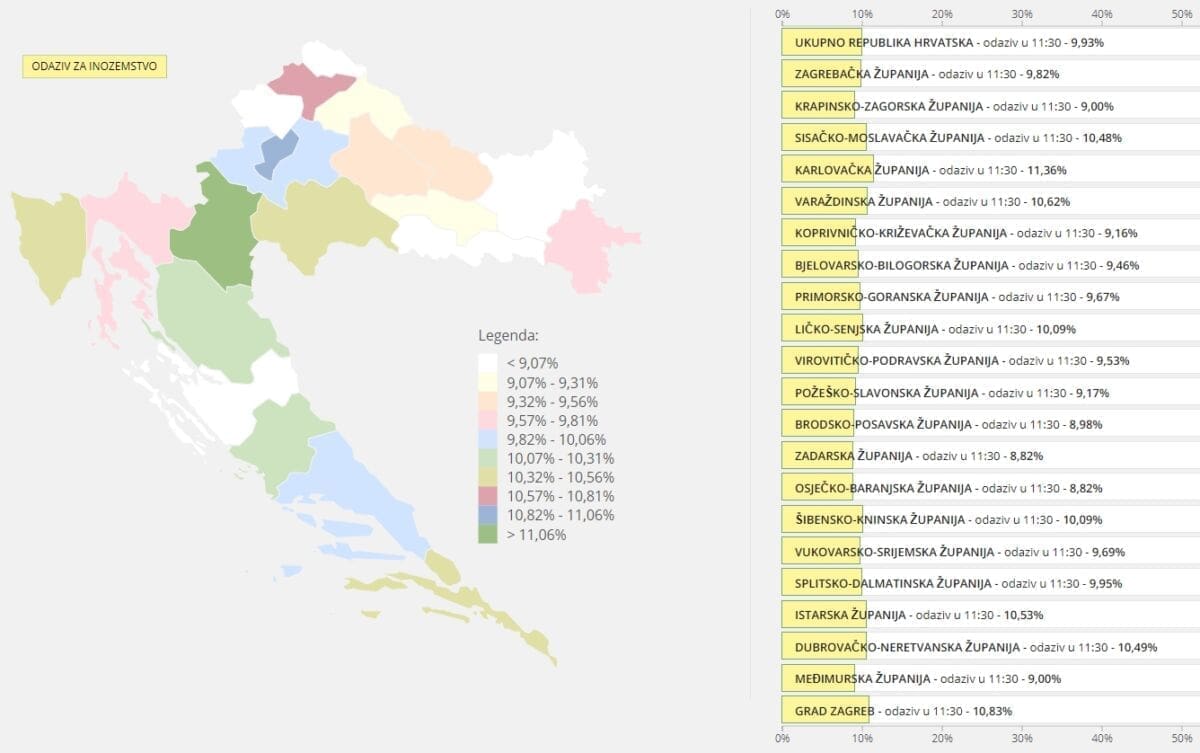Click the ODAZIV ZA INOZEMSTVO button

(95, 66)
